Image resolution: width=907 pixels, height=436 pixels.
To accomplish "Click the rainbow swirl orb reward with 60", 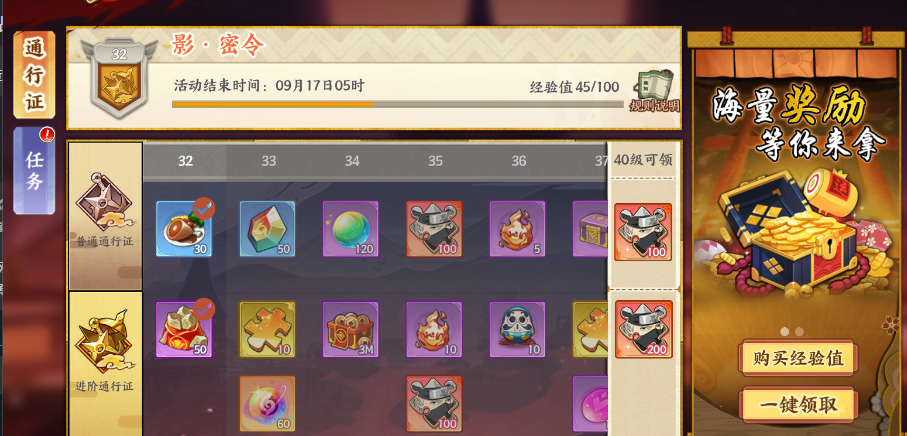I will 267,404.
